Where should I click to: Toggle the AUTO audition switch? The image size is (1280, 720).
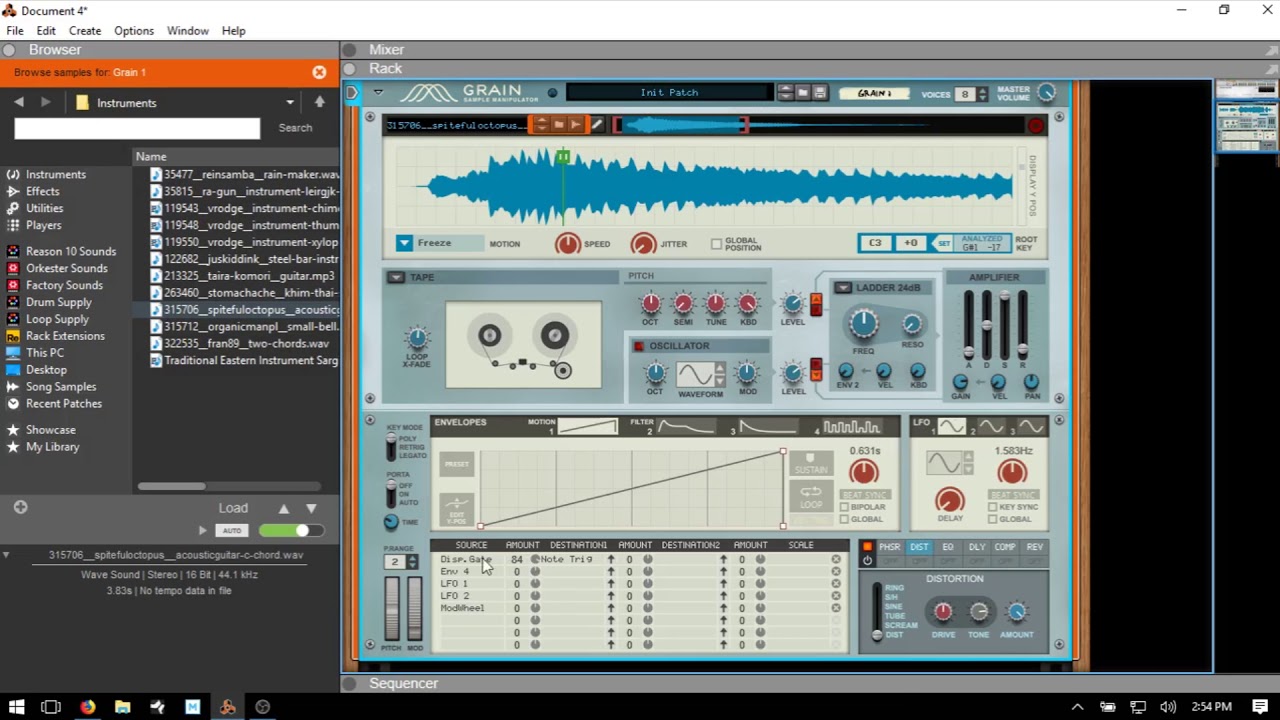pyautogui.click(x=233, y=531)
